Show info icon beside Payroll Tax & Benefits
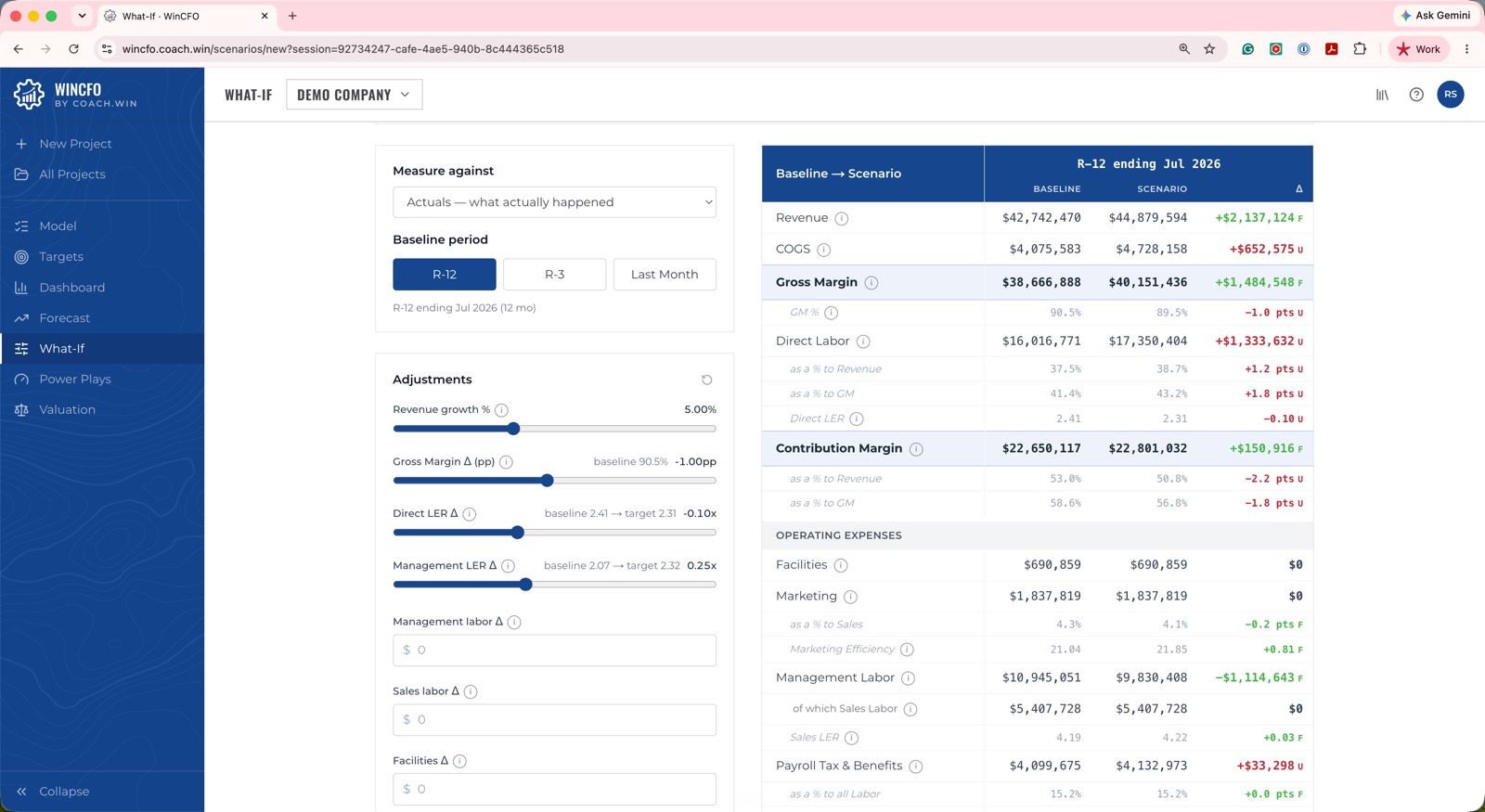Image resolution: width=1485 pixels, height=812 pixels. [915, 767]
